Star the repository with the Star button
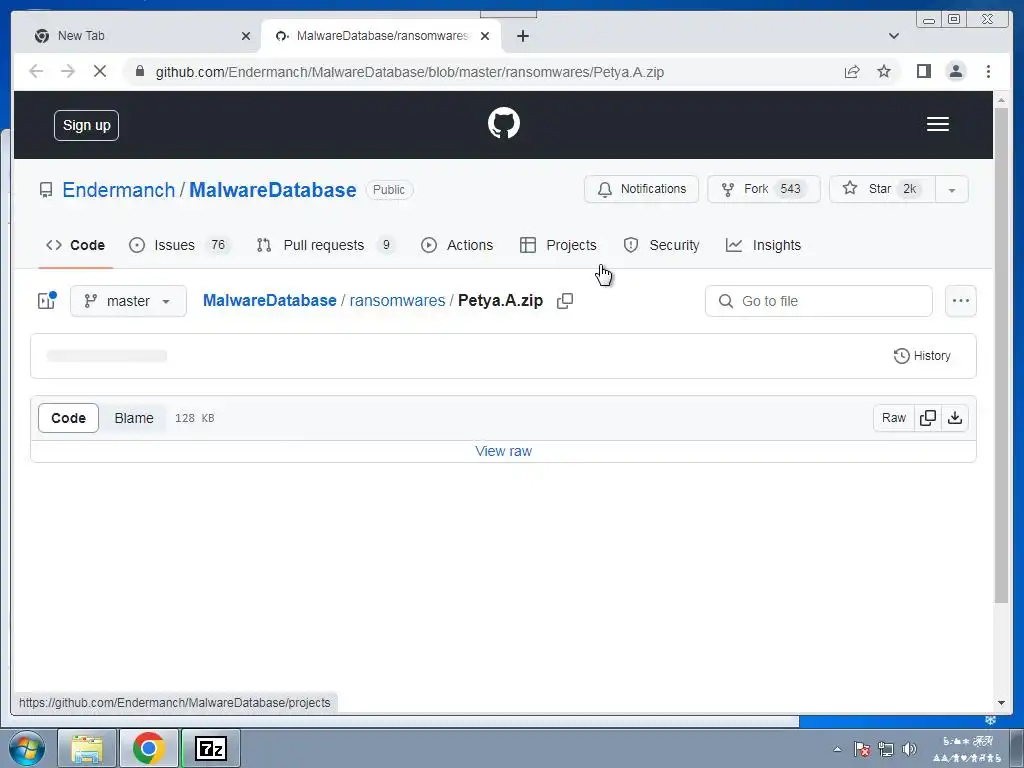The width and height of the screenshot is (1024, 768). (882, 189)
